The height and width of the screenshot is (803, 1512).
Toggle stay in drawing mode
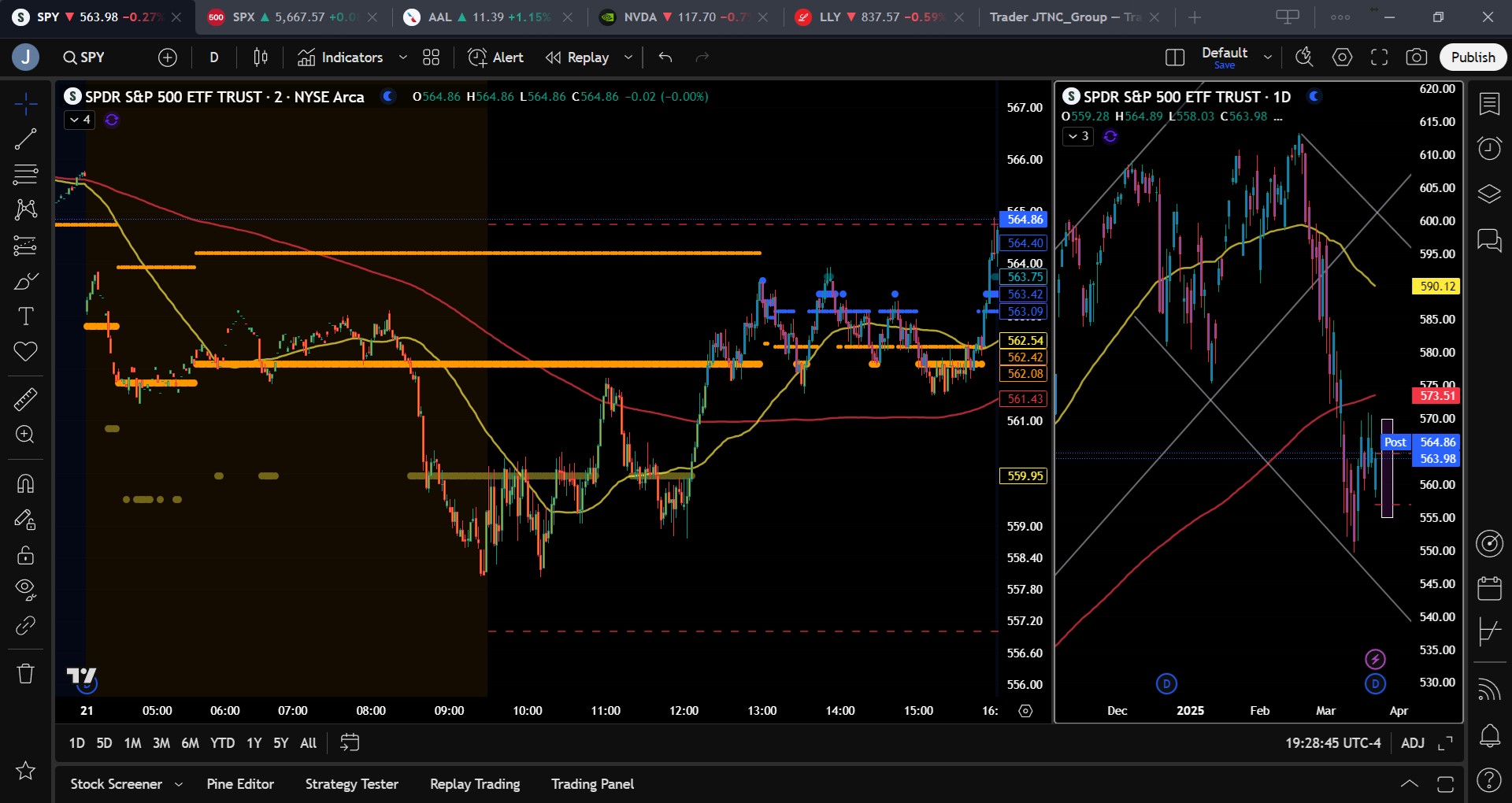pyautogui.click(x=25, y=520)
